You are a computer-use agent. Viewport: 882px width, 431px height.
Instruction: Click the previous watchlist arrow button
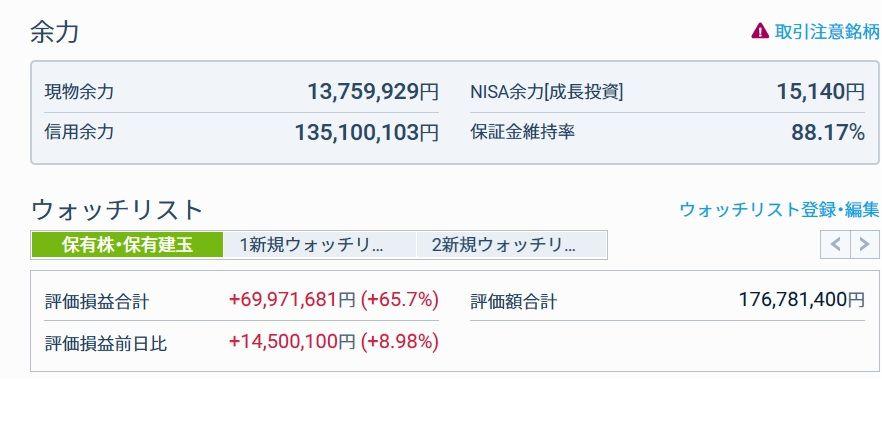[x=835, y=245]
